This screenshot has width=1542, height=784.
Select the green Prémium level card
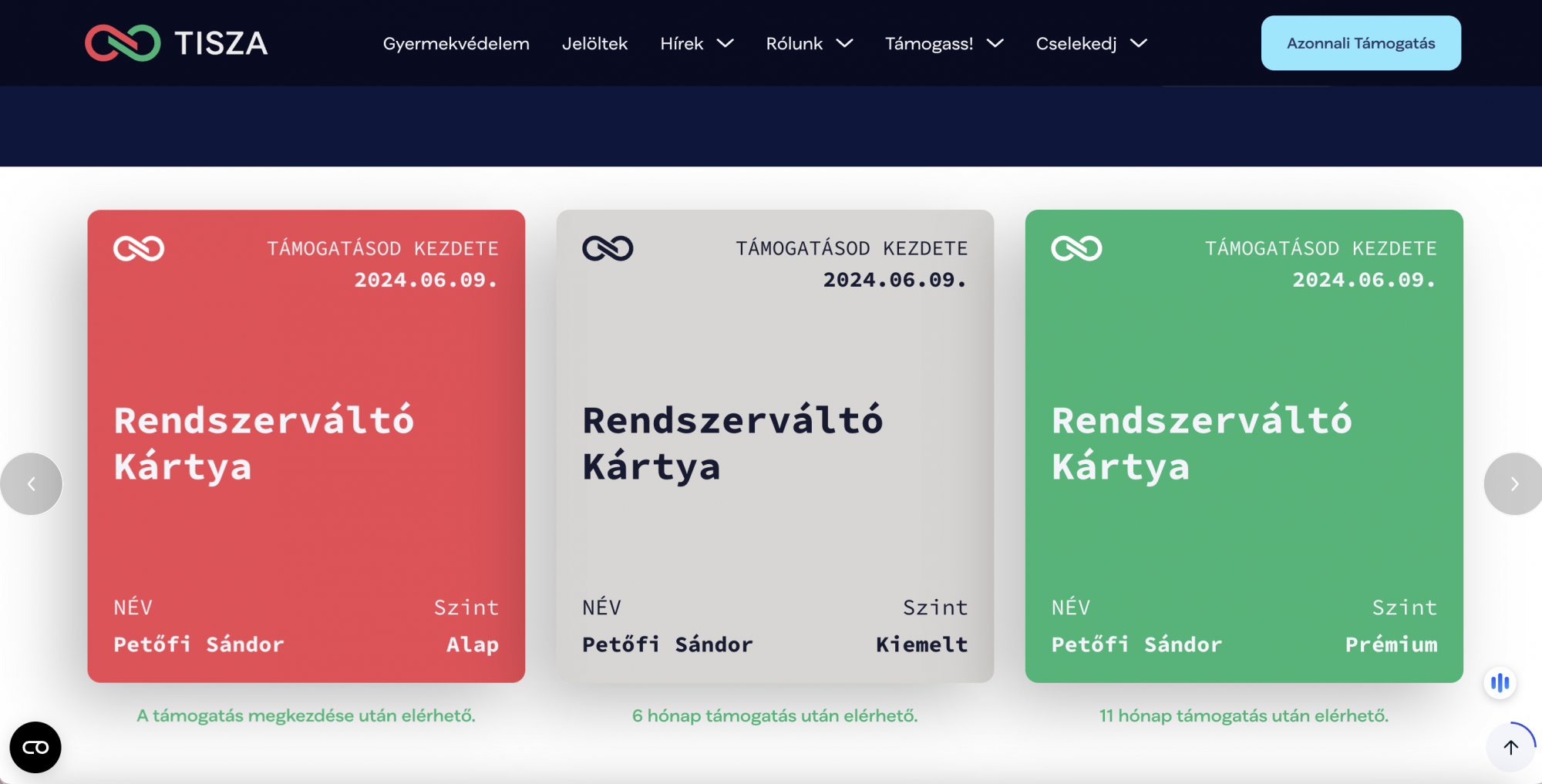(x=1244, y=446)
